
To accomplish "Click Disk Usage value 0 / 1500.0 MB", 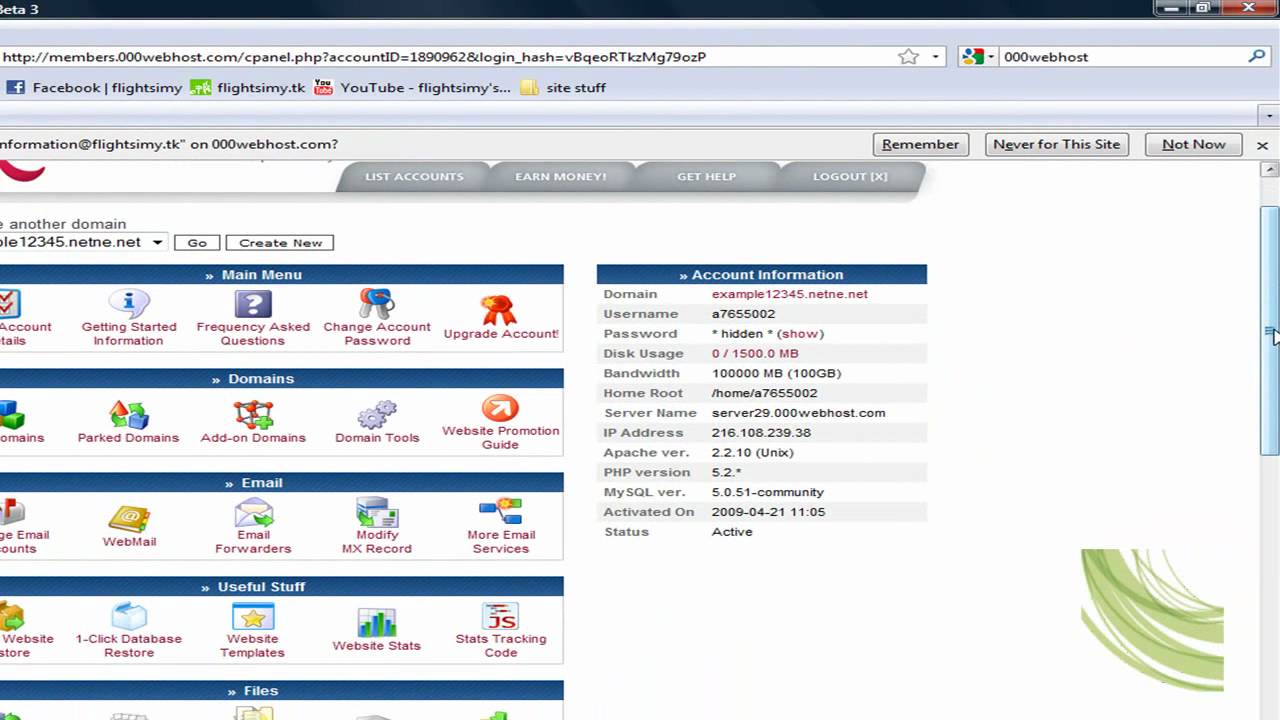I will click(755, 354).
